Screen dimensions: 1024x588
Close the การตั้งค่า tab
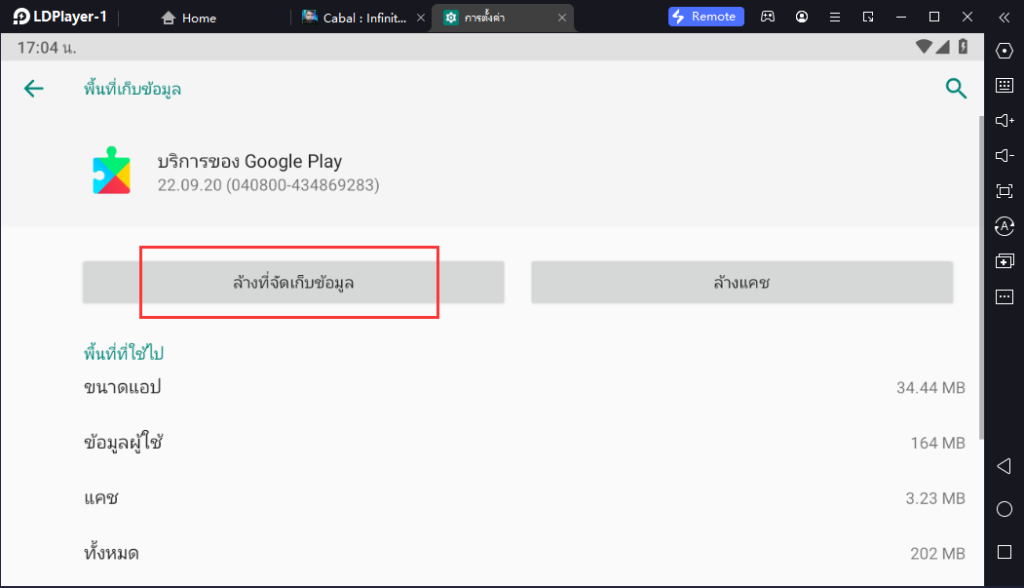click(x=562, y=18)
